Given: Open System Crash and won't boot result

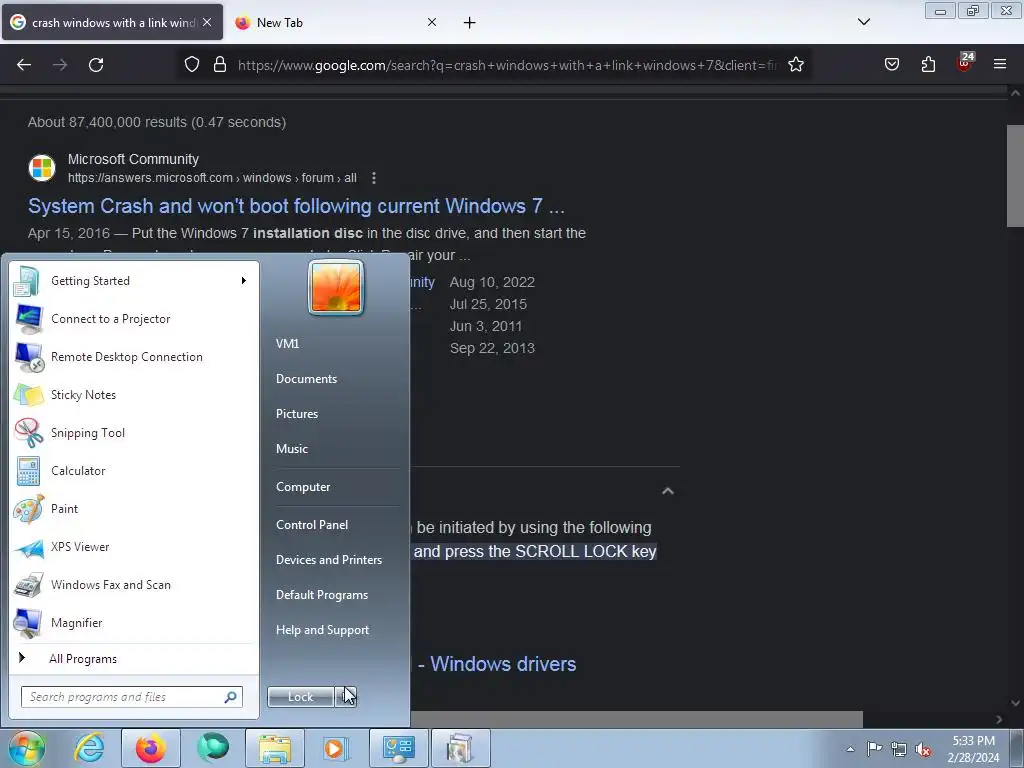Looking at the screenshot, I should [x=296, y=206].
